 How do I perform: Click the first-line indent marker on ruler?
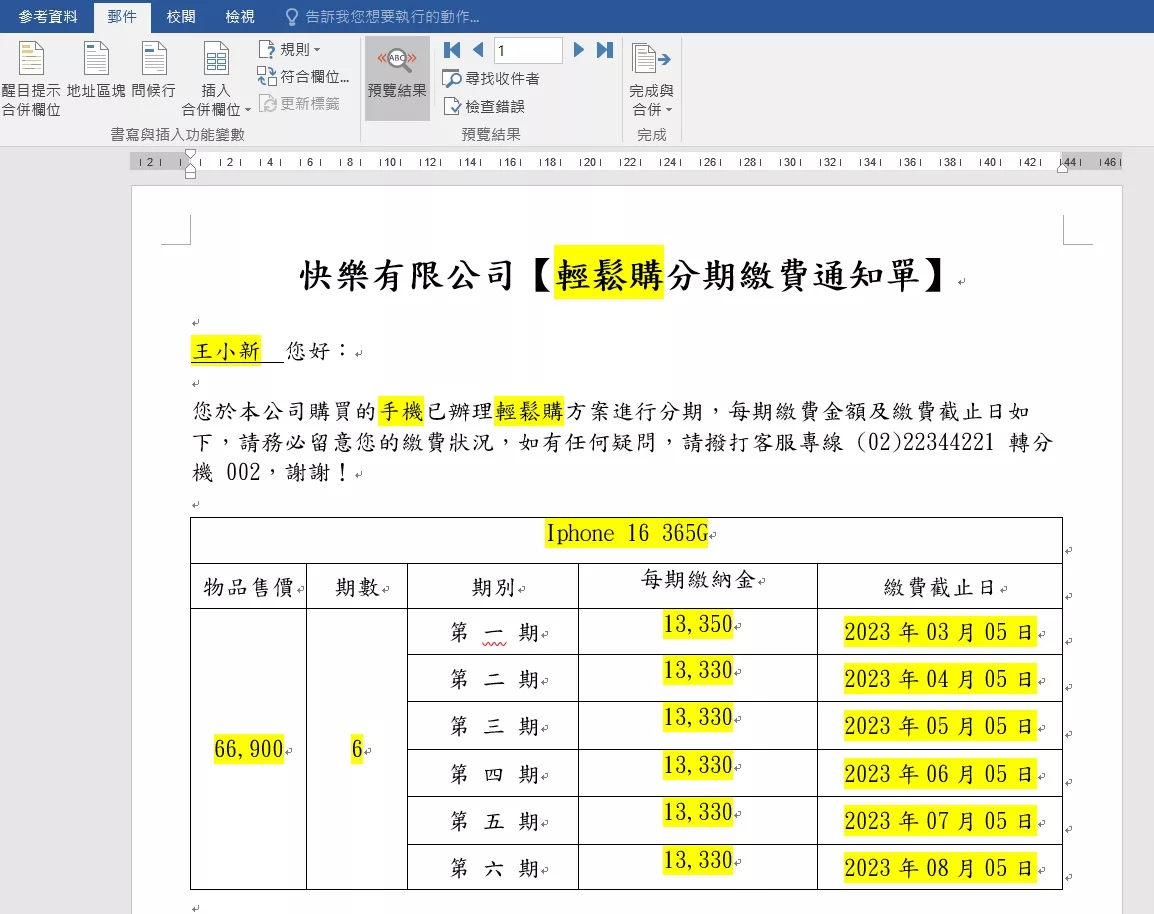(191, 155)
